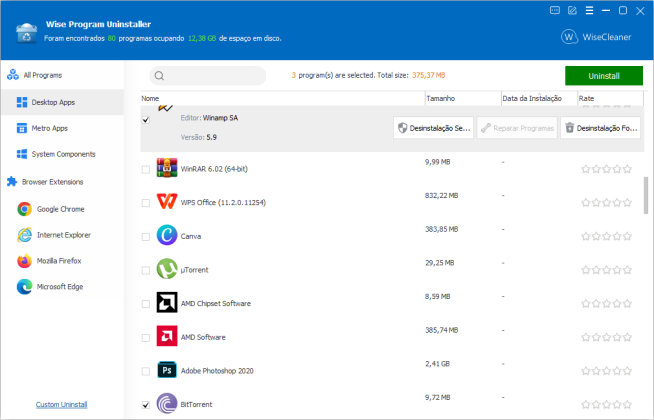Check the AMD Chipset Software checkbox
This screenshot has height=420, width=654.
click(146, 304)
